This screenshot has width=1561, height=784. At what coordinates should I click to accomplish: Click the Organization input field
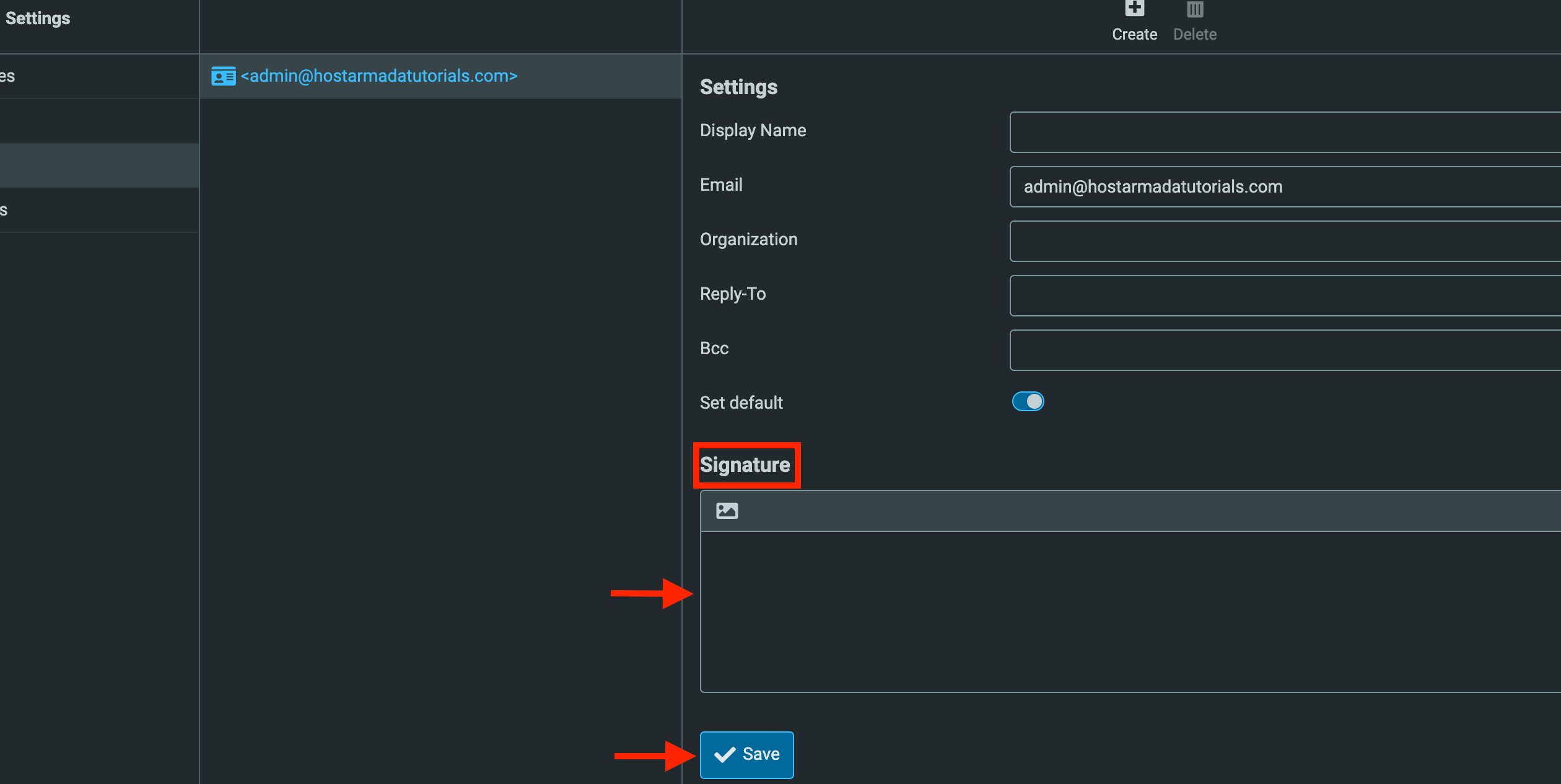pos(1285,241)
